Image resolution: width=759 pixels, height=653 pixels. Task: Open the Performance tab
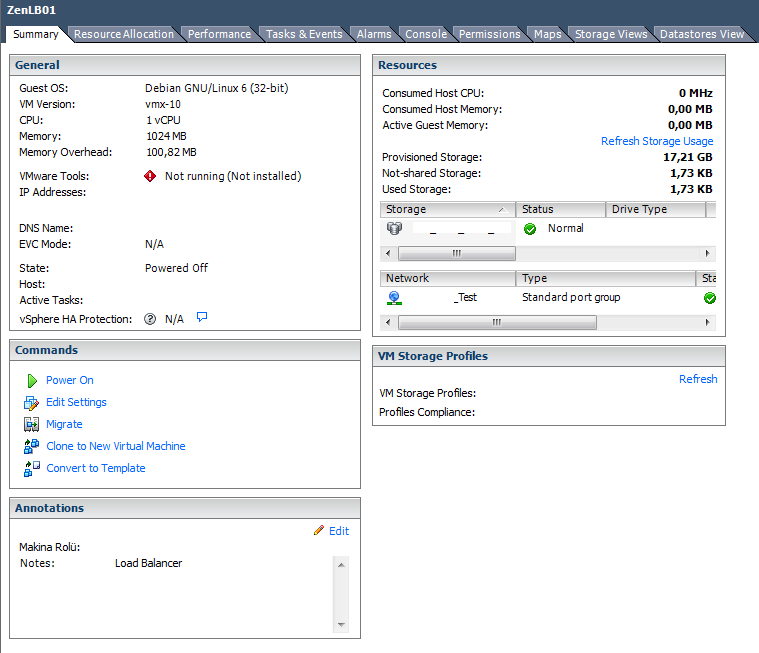pos(219,34)
